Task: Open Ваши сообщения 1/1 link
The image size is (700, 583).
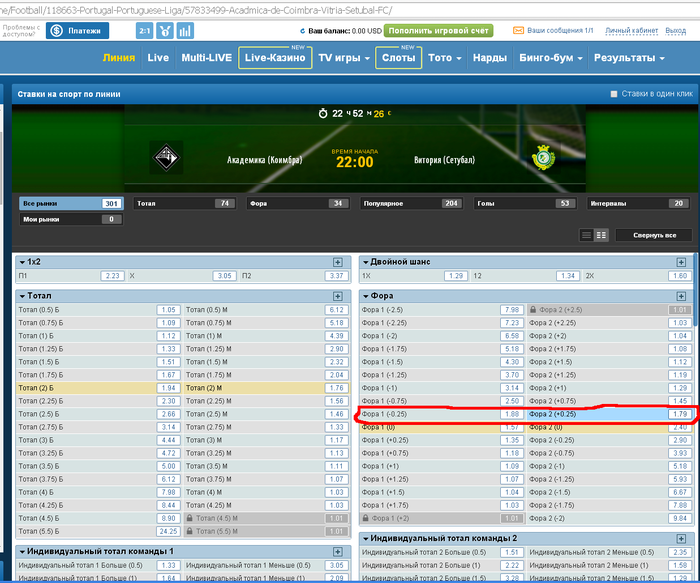Action: (560, 30)
